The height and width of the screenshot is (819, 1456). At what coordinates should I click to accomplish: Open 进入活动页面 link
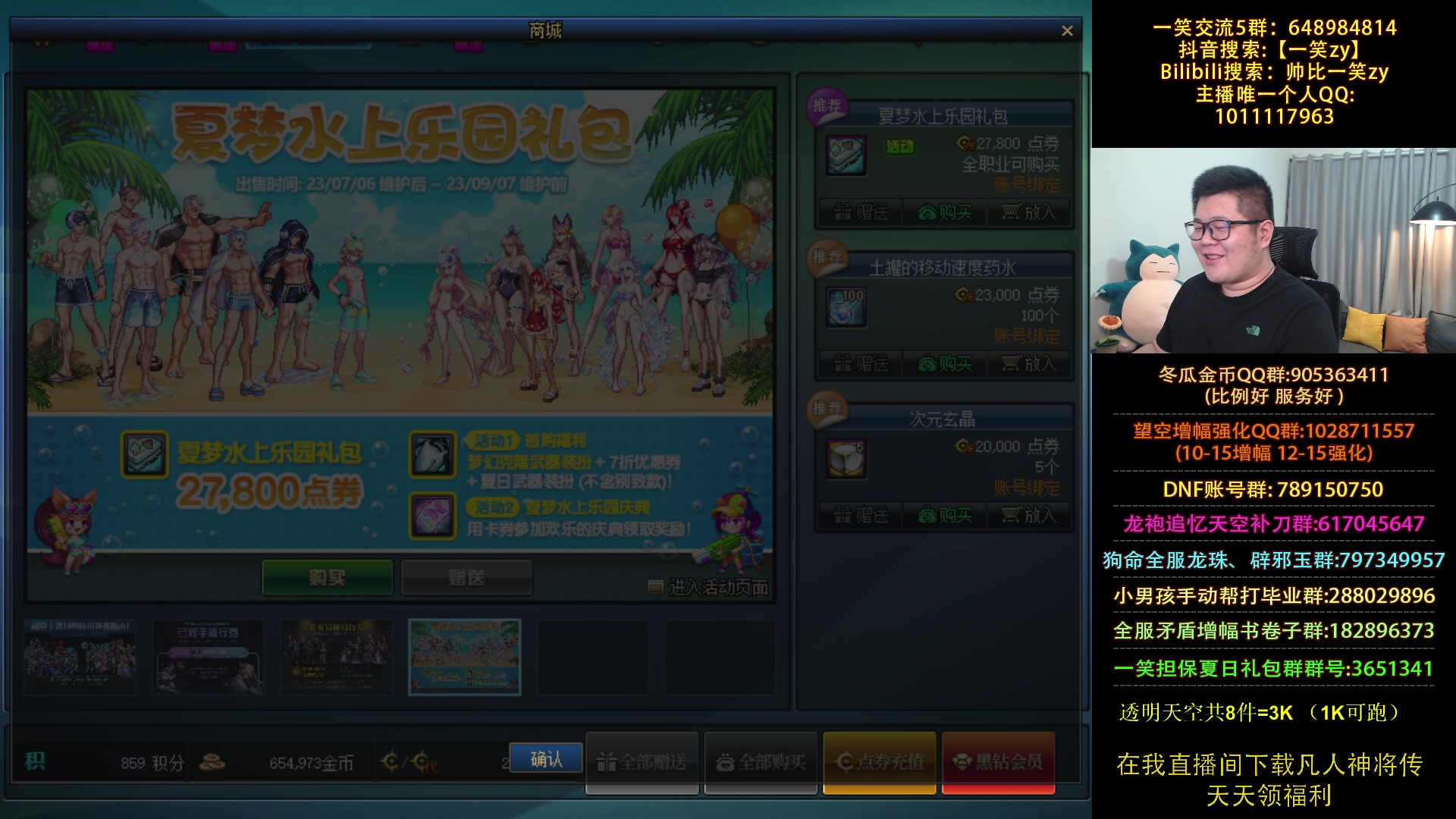pos(709,588)
